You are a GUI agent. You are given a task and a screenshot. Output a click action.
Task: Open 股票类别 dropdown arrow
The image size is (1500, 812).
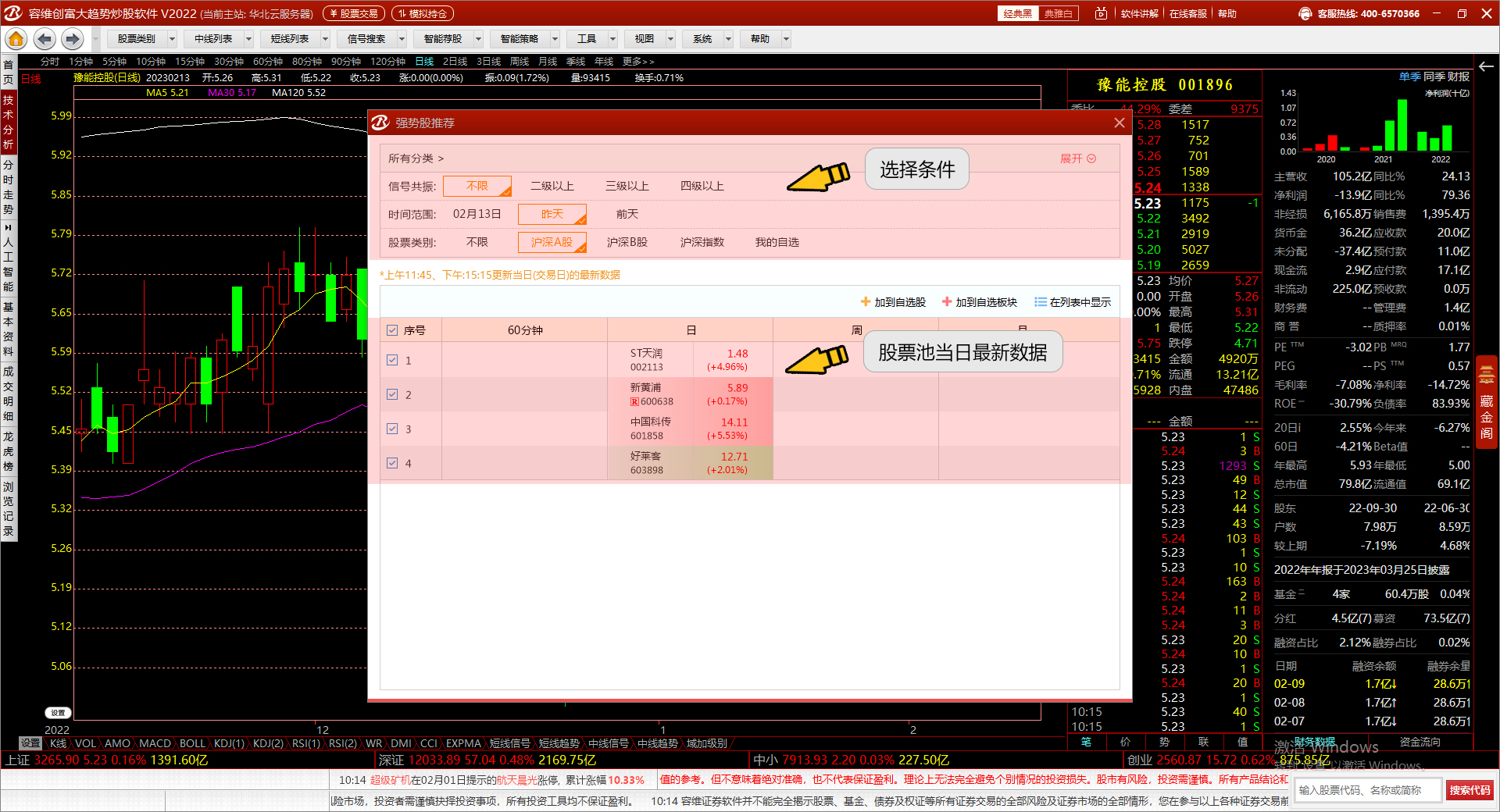click(x=173, y=39)
